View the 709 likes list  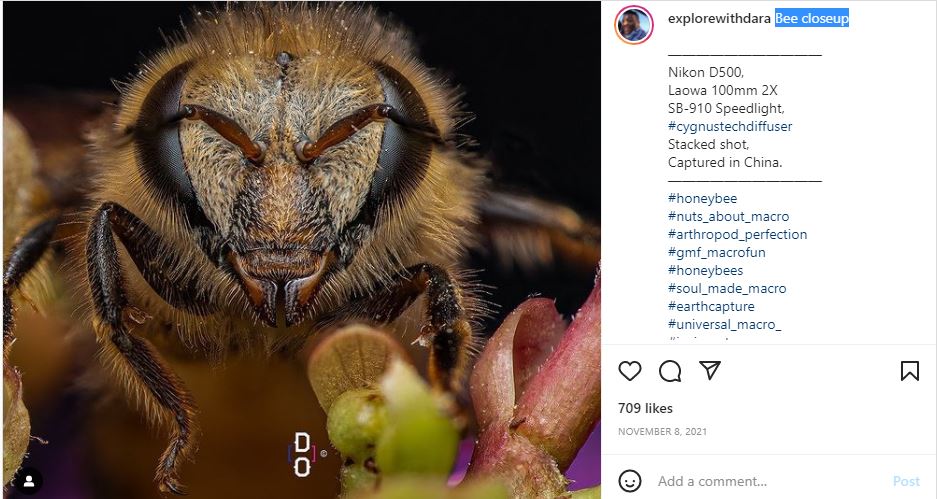[x=645, y=408]
